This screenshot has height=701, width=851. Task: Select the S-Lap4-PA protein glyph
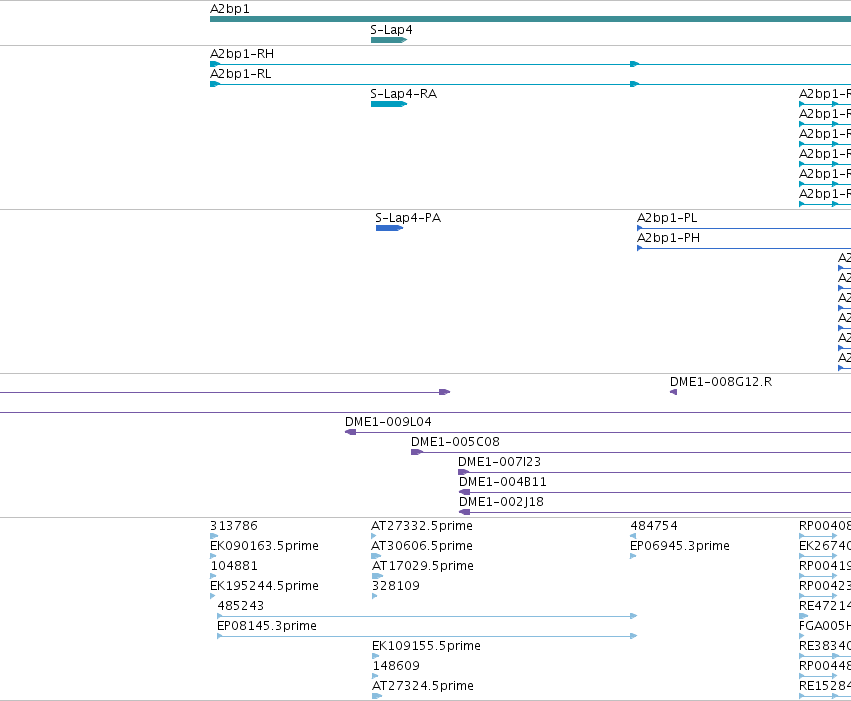(x=389, y=228)
